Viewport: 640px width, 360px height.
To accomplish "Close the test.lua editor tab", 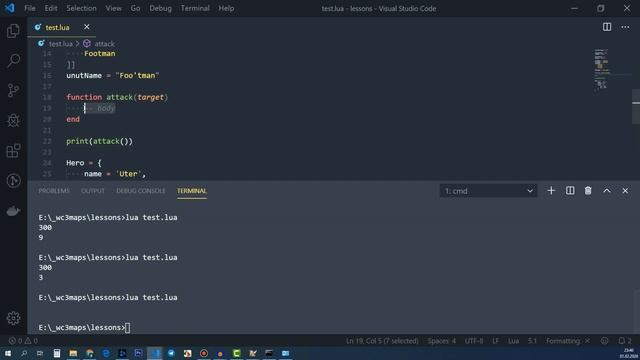I will [87, 27].
